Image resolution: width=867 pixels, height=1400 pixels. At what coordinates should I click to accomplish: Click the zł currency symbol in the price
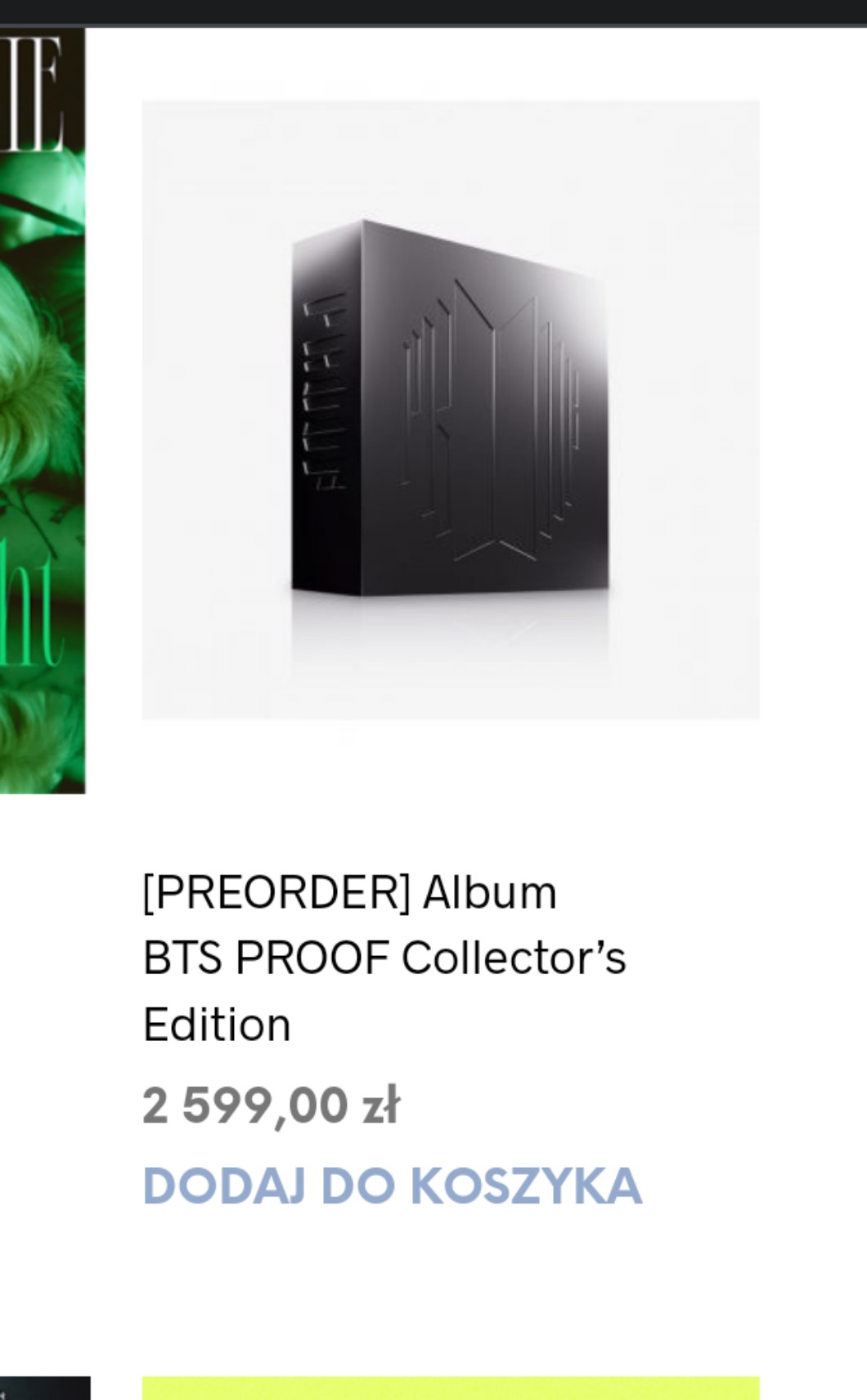tap(381, 1106)
